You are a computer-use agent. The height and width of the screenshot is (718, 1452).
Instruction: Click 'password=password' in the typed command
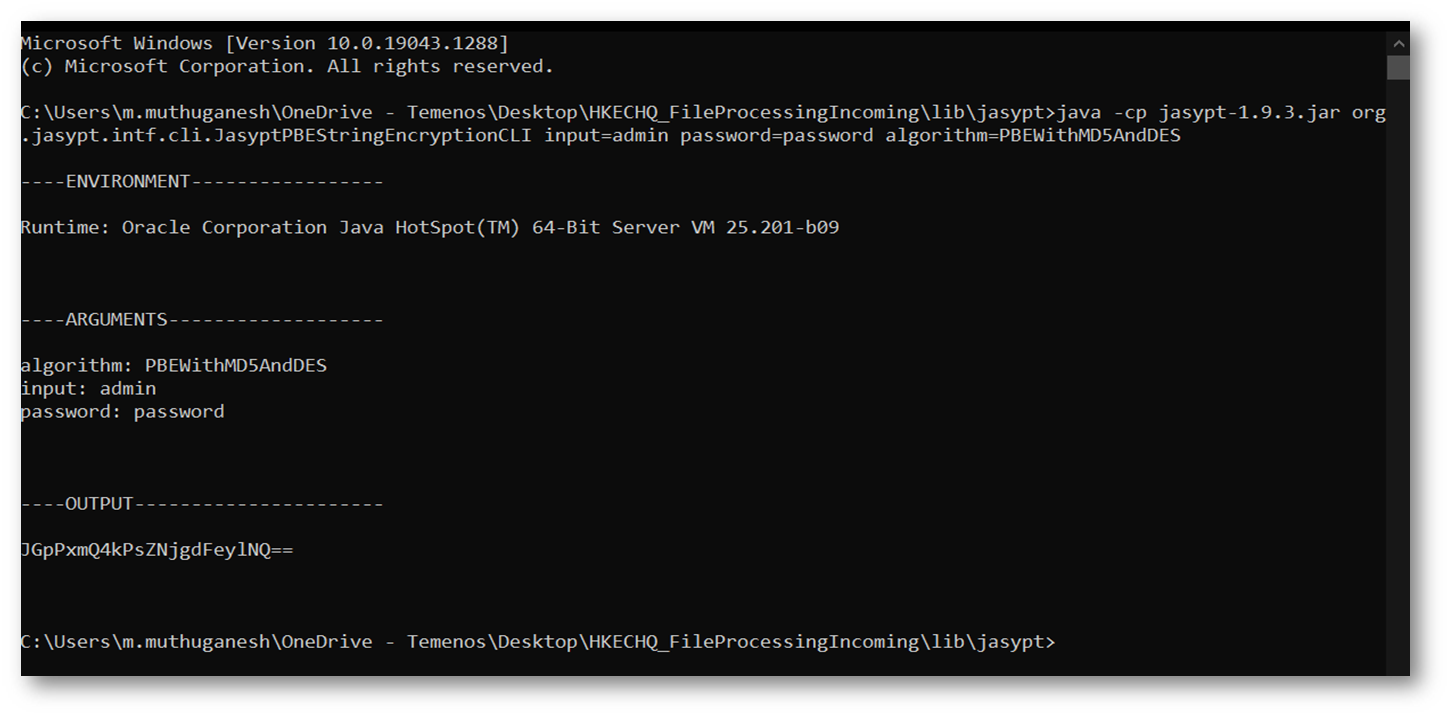tap(776, 136)
